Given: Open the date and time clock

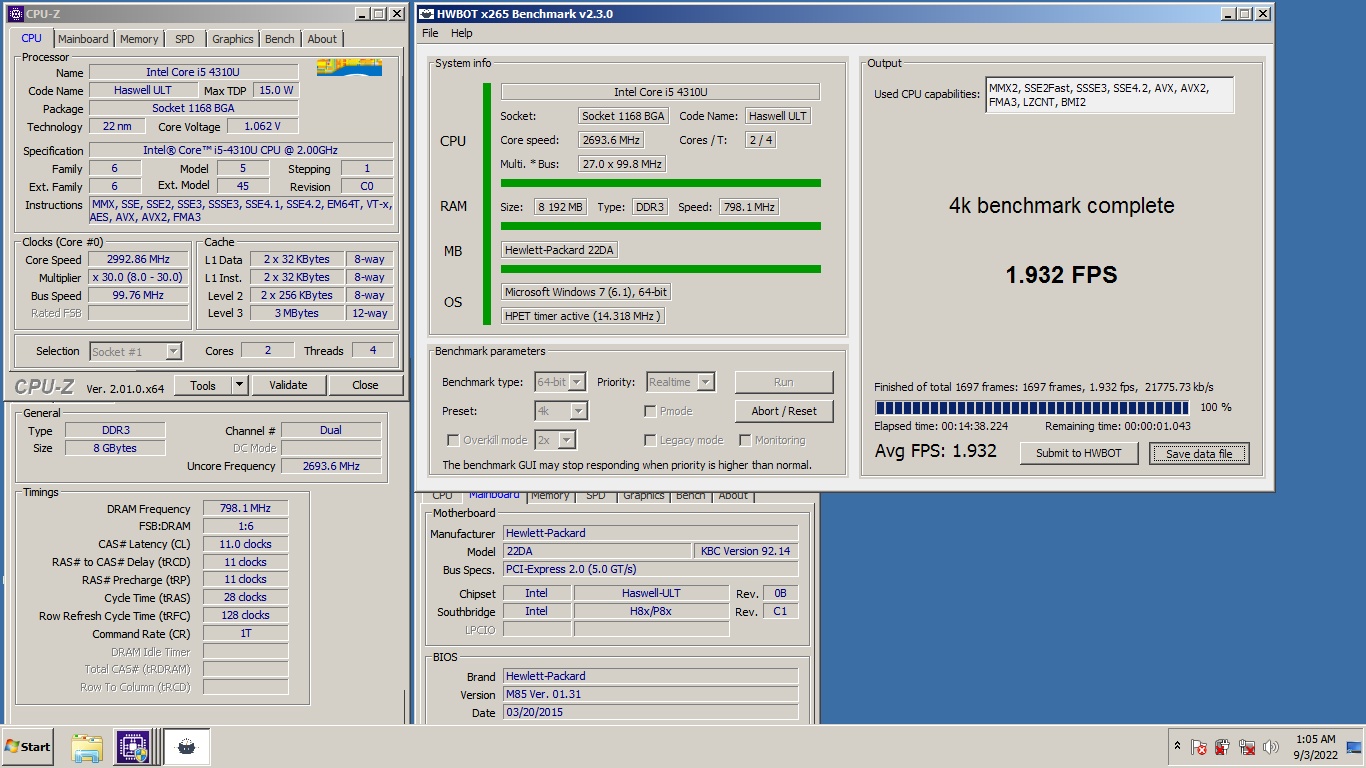Looking at the screenshot, I should click(1315, 747).
